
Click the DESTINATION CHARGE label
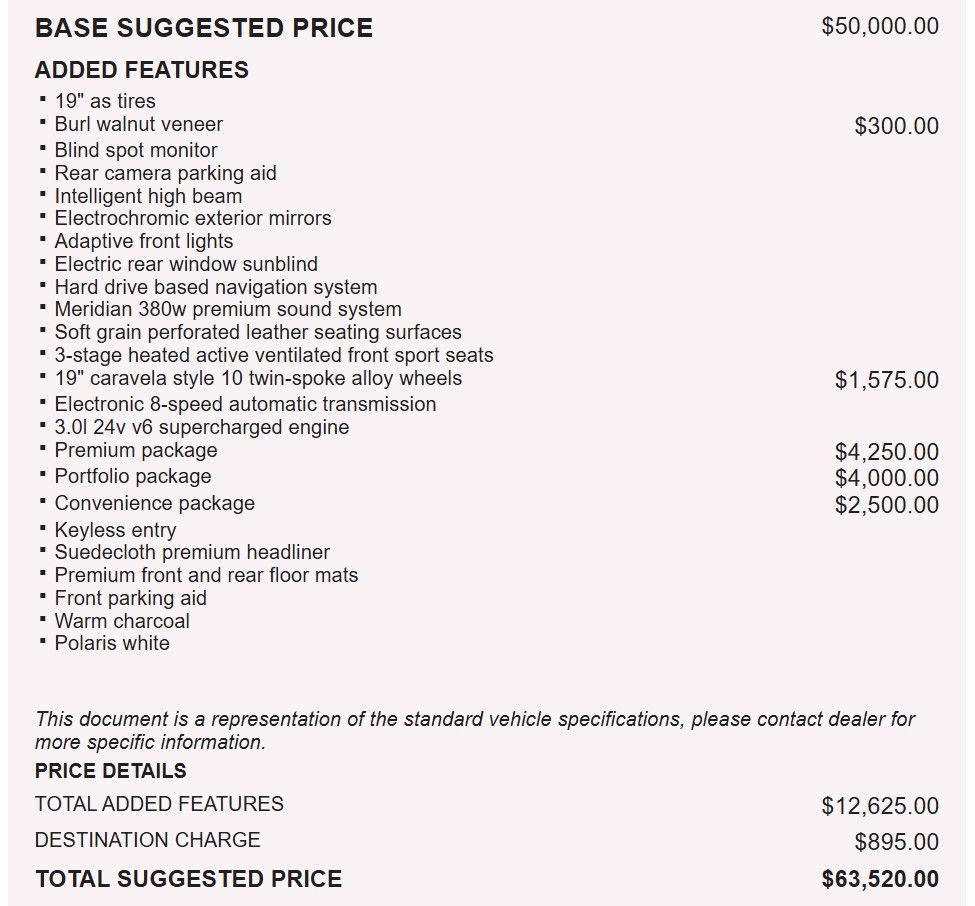(x=147, y=840)
